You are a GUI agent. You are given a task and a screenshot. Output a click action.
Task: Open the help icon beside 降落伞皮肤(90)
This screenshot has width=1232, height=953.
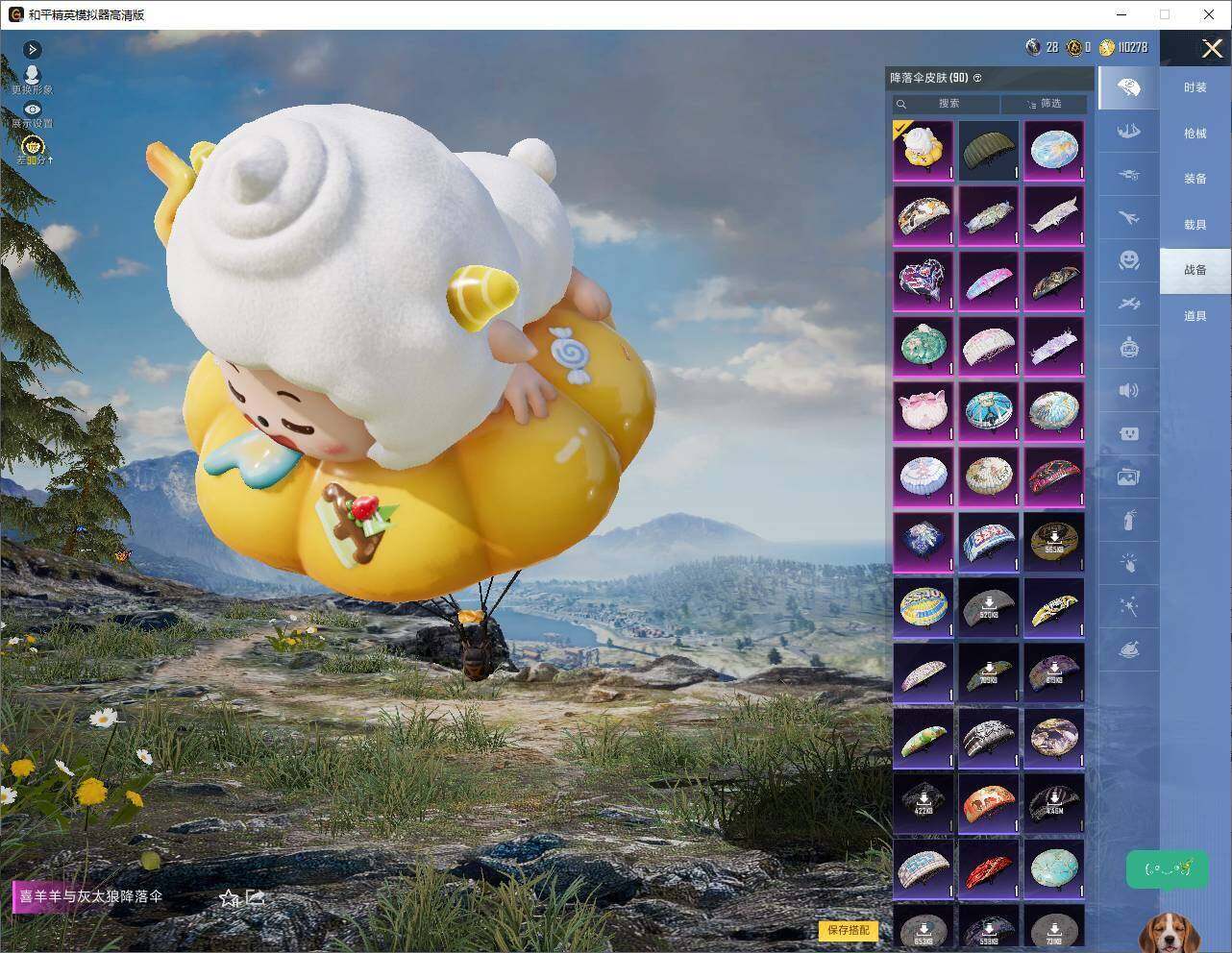tap(977, 78)
